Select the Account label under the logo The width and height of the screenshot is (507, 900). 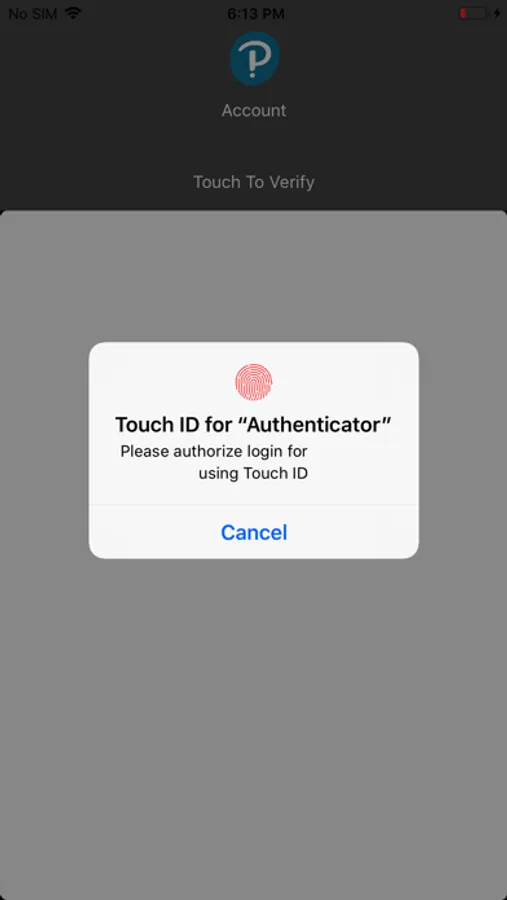(254, 110)
